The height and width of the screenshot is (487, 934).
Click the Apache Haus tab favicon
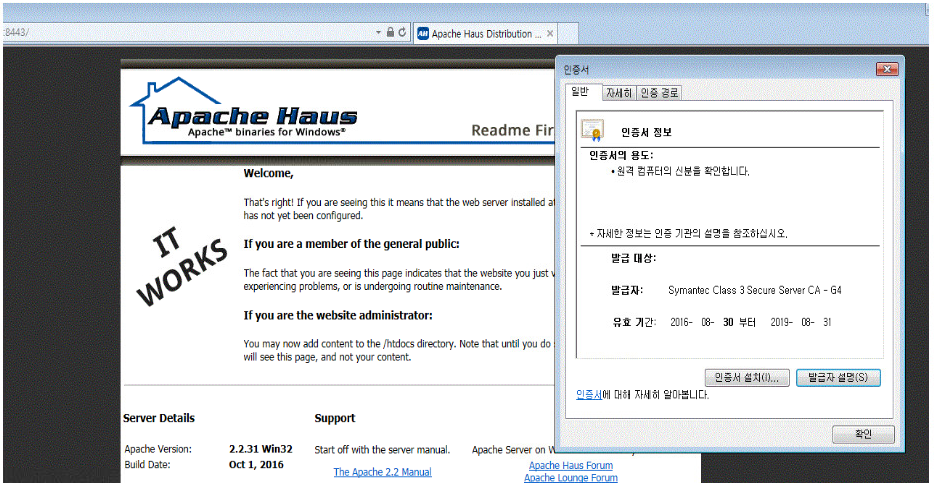[423, 34]
